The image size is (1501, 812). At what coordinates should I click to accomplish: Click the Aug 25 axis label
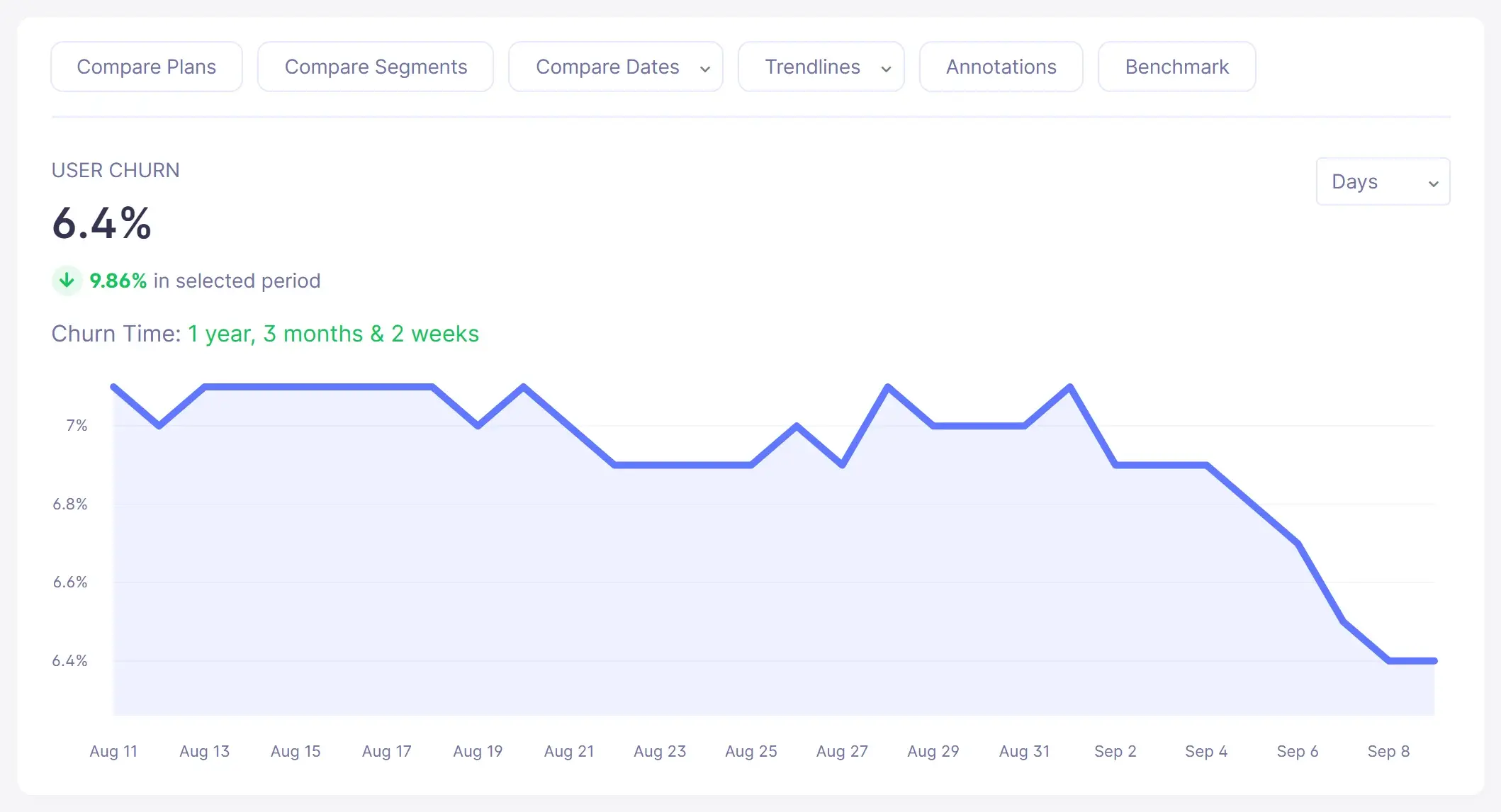click(751, 751)
